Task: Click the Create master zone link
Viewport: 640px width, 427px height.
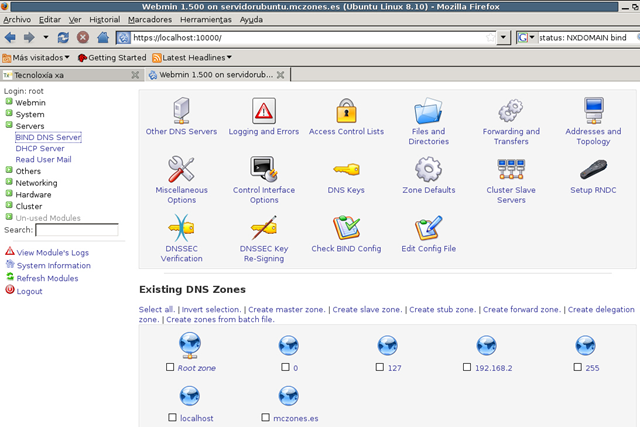Action: pos(287,309)
